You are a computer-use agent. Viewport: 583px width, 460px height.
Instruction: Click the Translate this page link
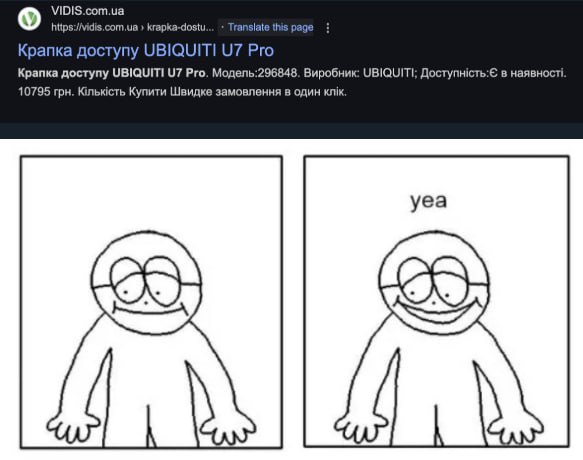click(x=271, y=28)
